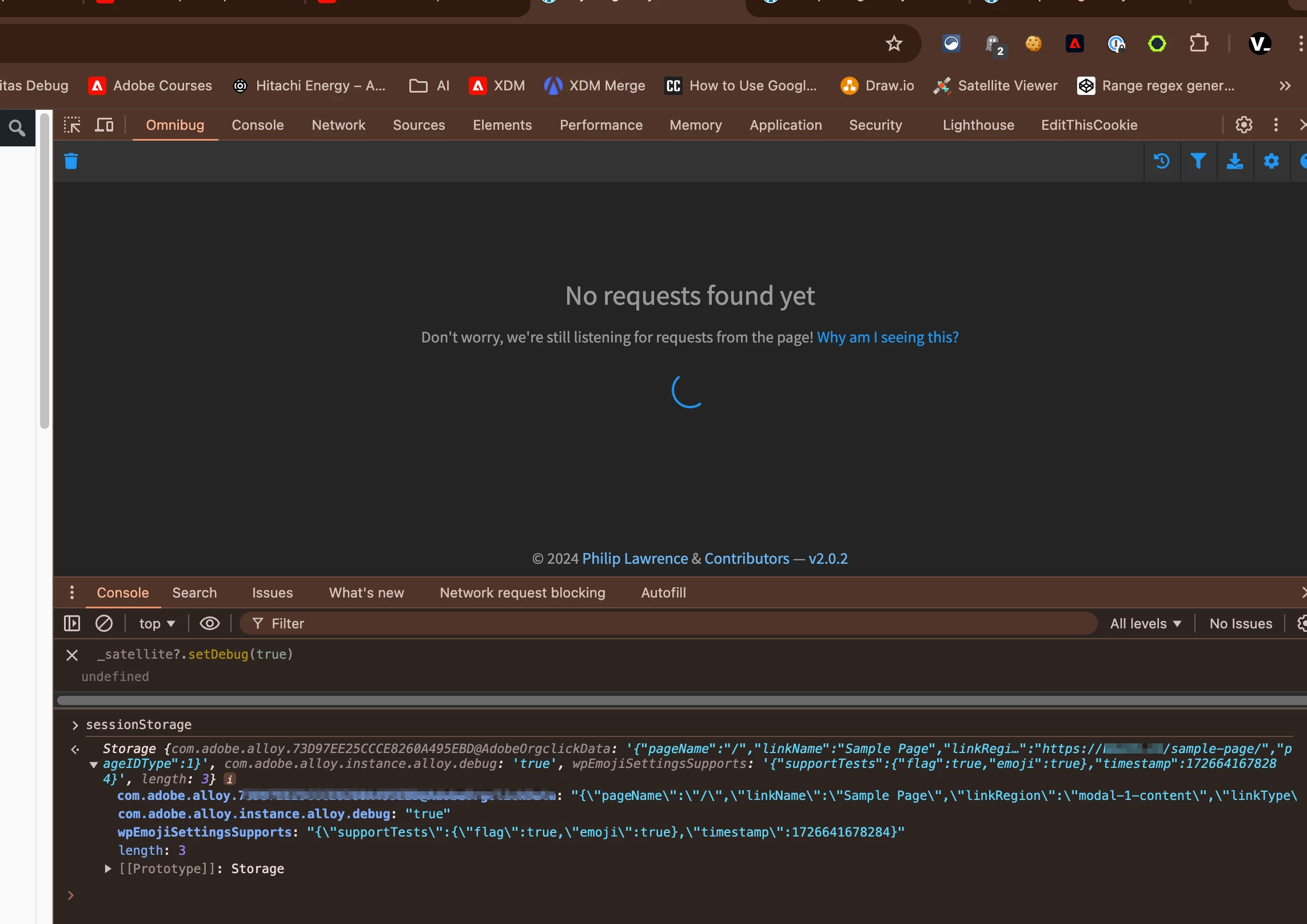Image resolution: width=1307 pixels, height=924 pixels.
Task: Click the Omnibug trash clear-requests icon
Action: (71, 161)
